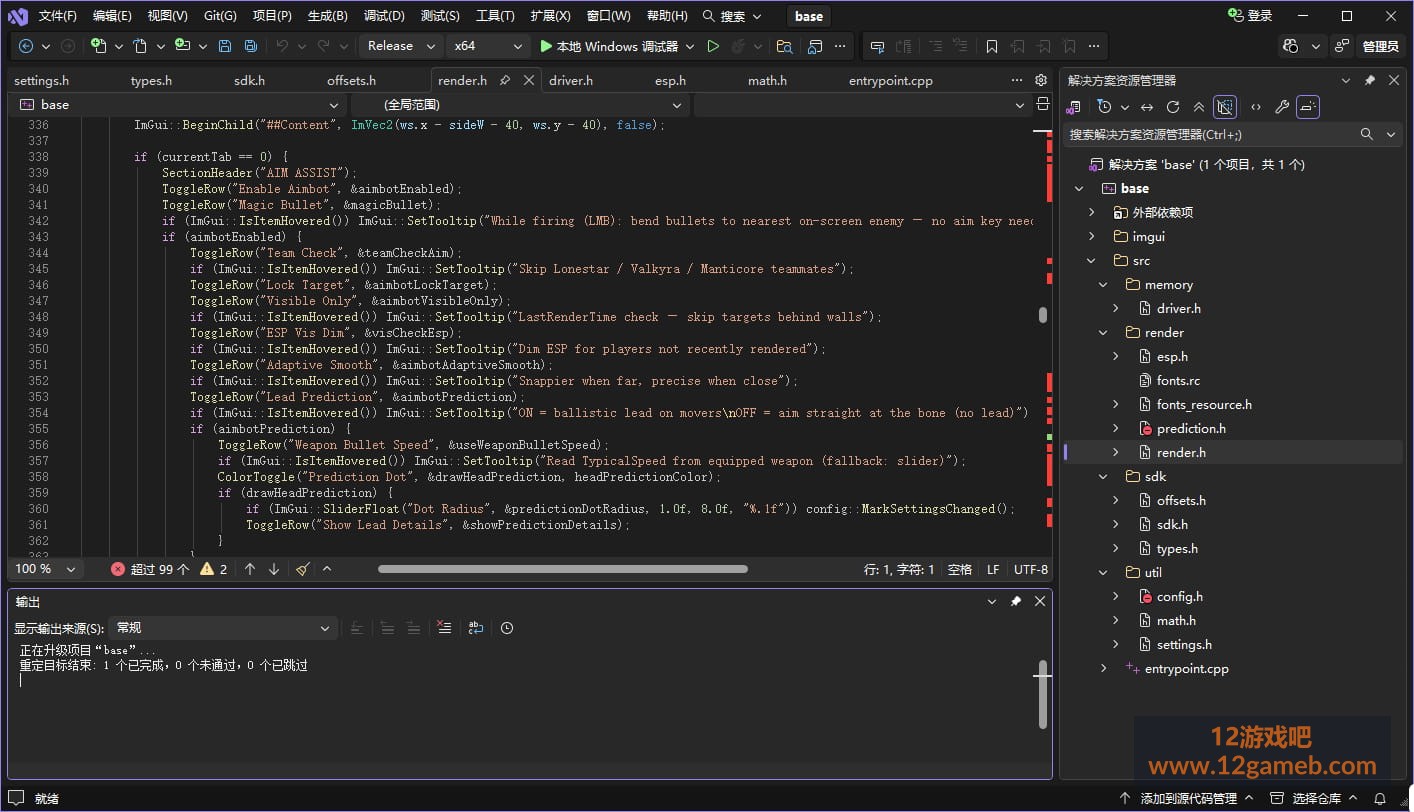Toggle the preview selected items button
The width and height of the screenshot is (1414, 812).
[1308, 107]
